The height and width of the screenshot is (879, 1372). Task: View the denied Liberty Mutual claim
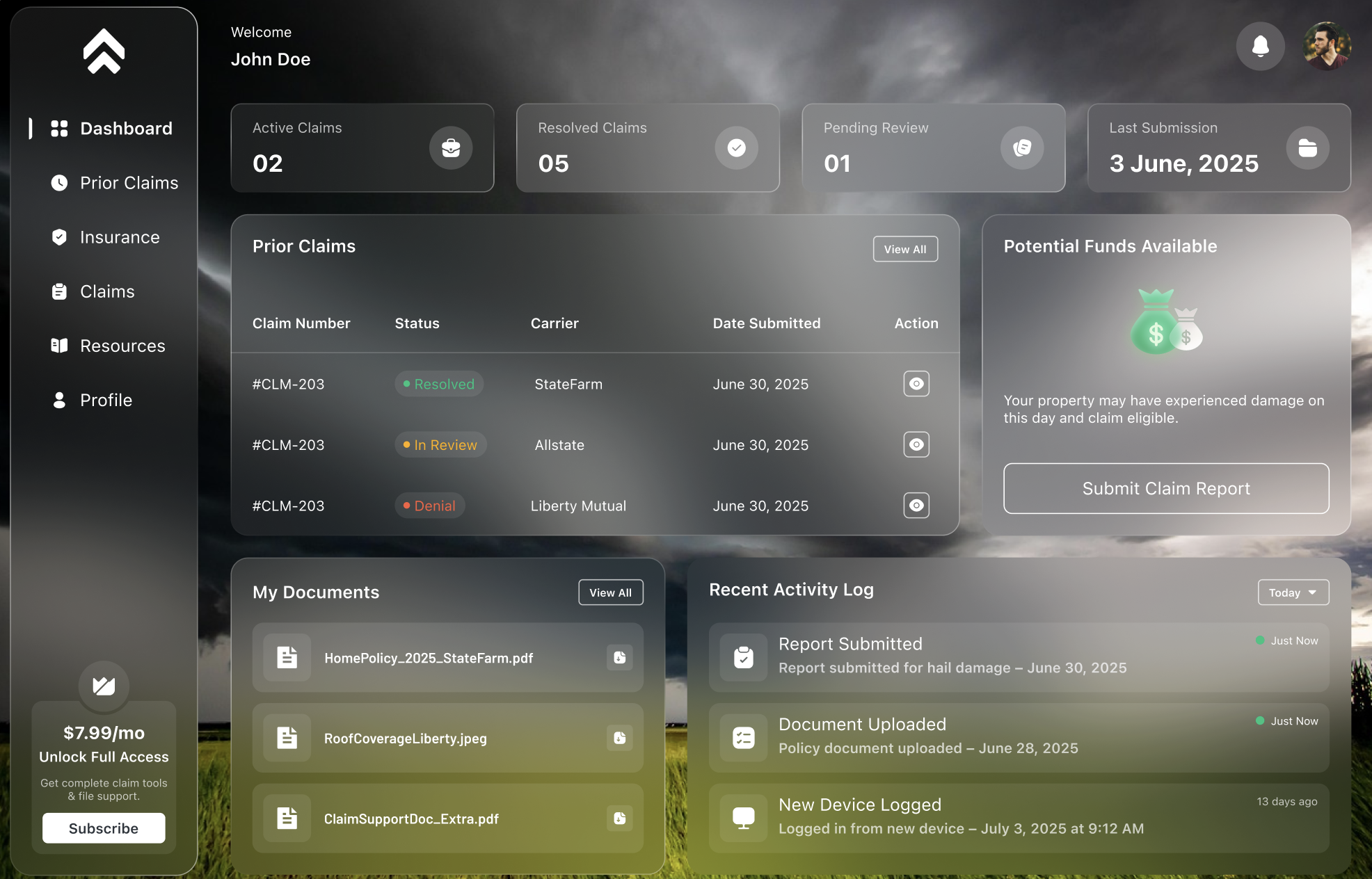coord(916,506)
